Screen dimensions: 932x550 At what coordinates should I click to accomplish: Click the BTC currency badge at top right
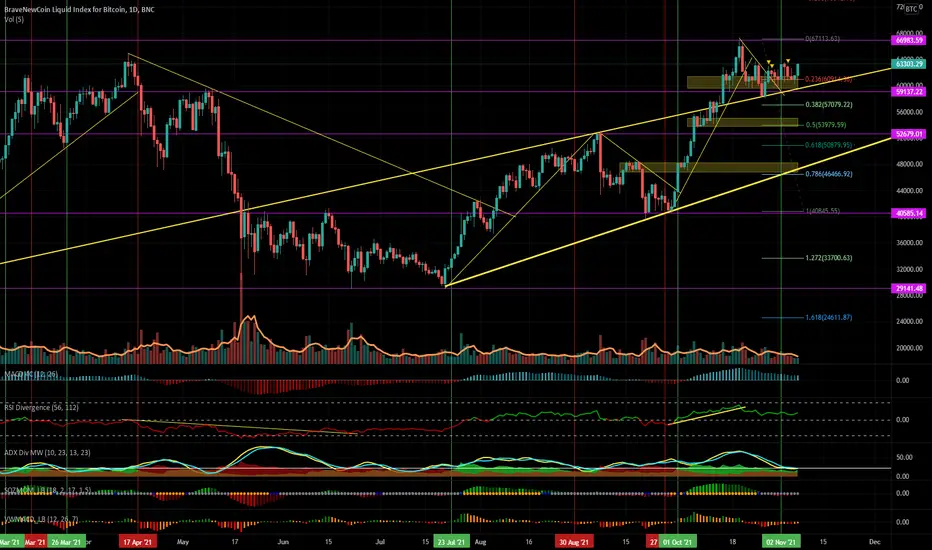911,8
